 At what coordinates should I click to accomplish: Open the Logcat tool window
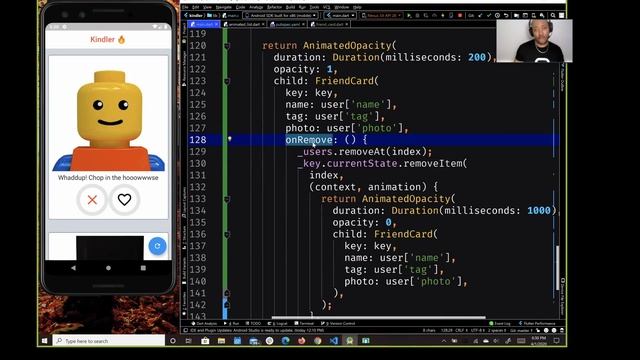coord(277,324)
